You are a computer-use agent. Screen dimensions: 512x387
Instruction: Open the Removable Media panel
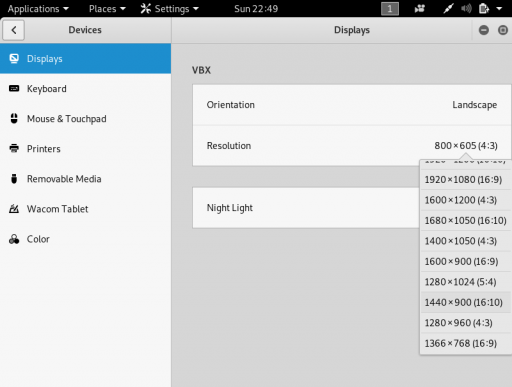point(85,179)
